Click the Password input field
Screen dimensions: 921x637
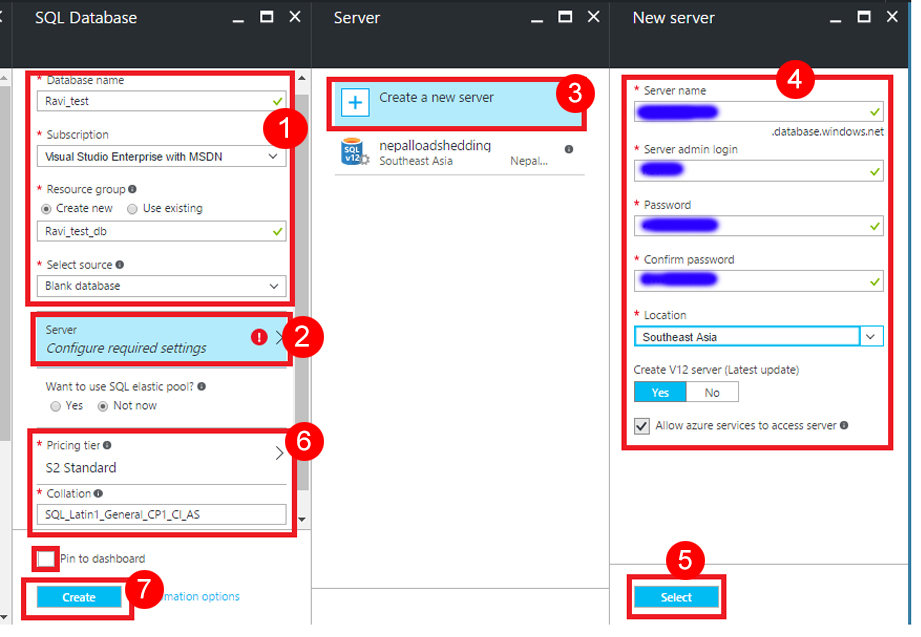tap(758, 226)
